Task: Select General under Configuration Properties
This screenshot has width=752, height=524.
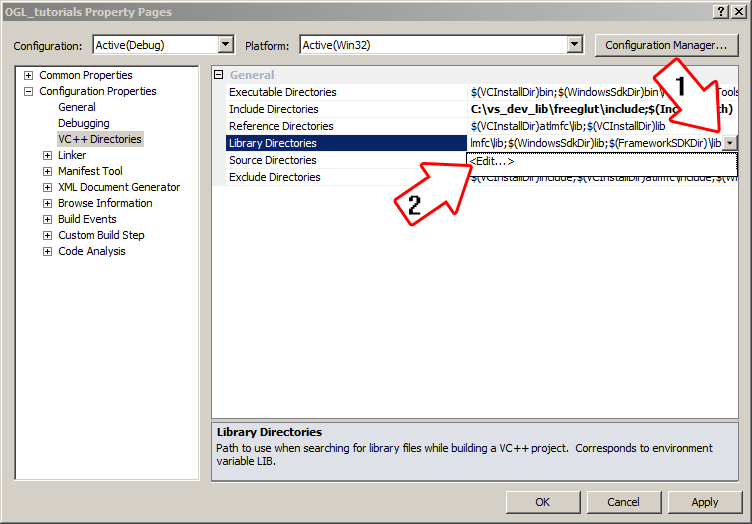Action: coord(77,107)
